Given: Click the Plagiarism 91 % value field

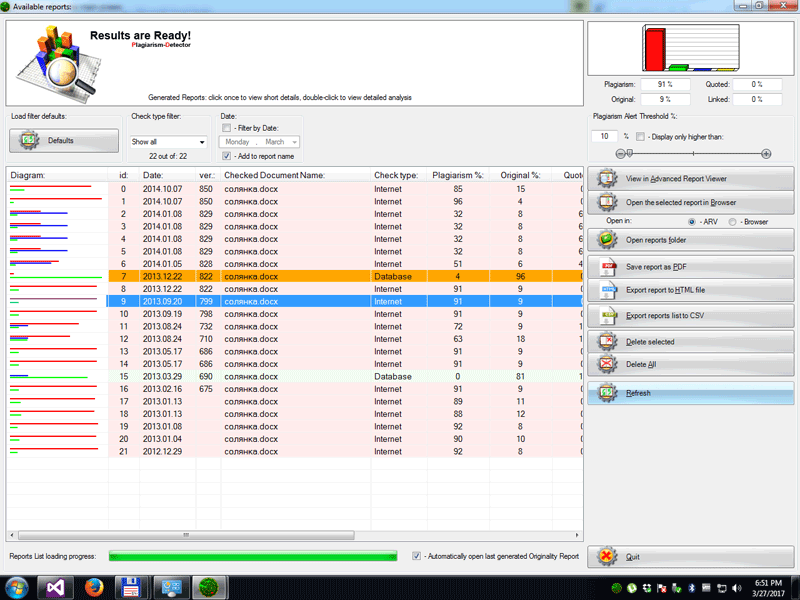Looking at the screenshot, I should pyautogui.click(x=665, y=84).
